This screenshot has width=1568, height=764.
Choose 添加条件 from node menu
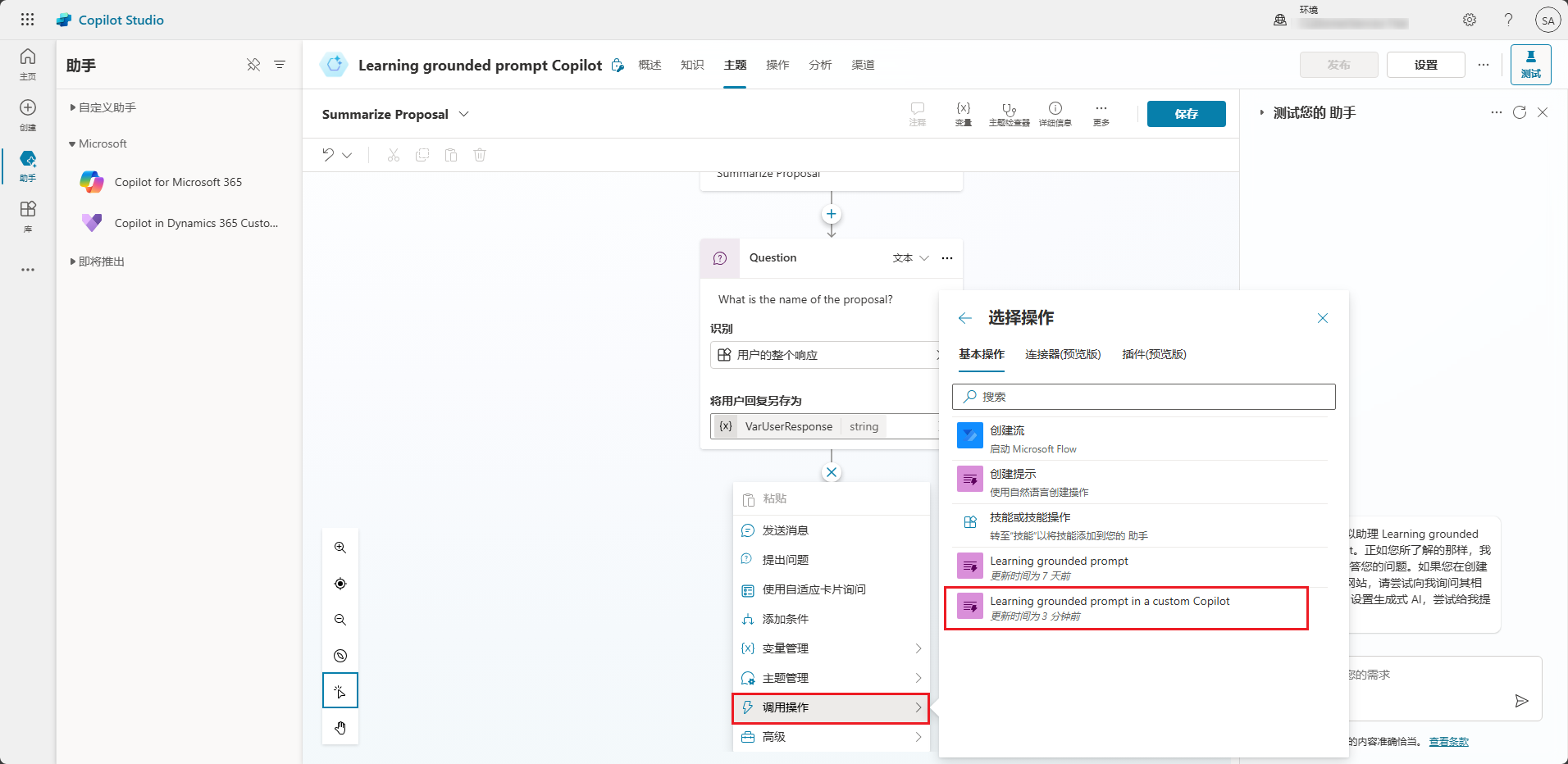832,619
